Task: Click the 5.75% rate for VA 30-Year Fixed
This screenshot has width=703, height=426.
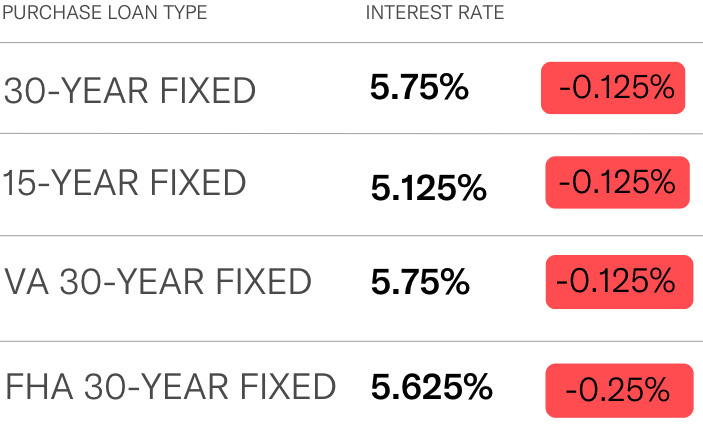Action: (420, 282)
